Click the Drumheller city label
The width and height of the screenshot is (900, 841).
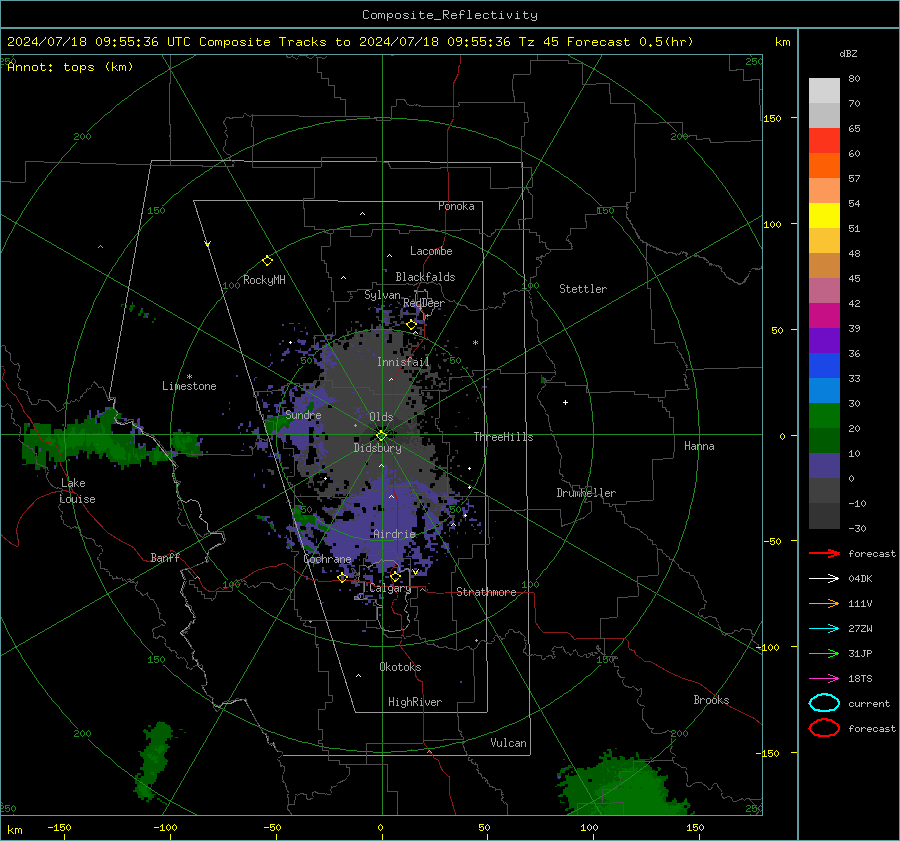click(x=586, y=493)
